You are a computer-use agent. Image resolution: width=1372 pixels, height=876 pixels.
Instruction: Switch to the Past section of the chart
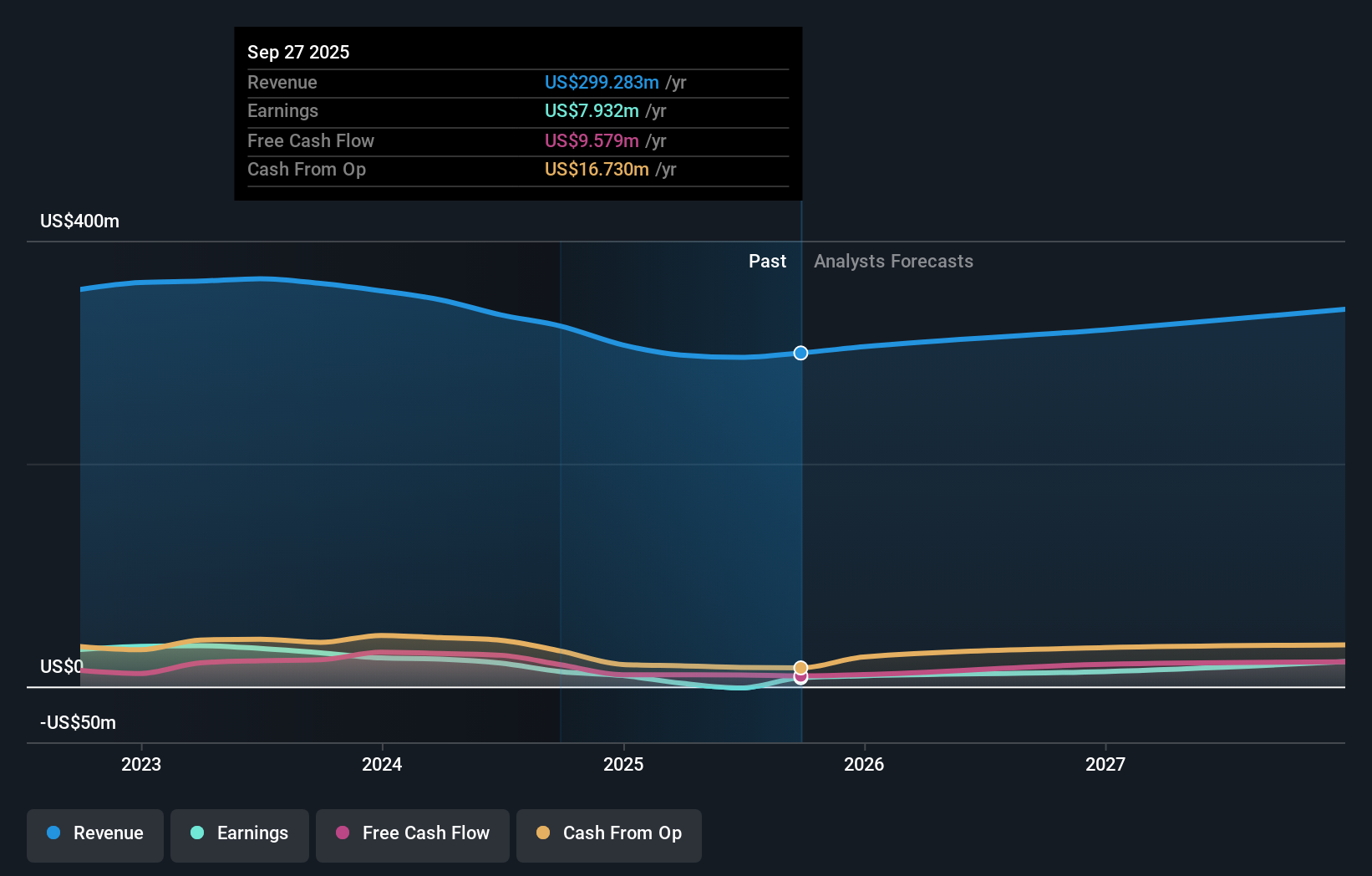tap(767, 261)
